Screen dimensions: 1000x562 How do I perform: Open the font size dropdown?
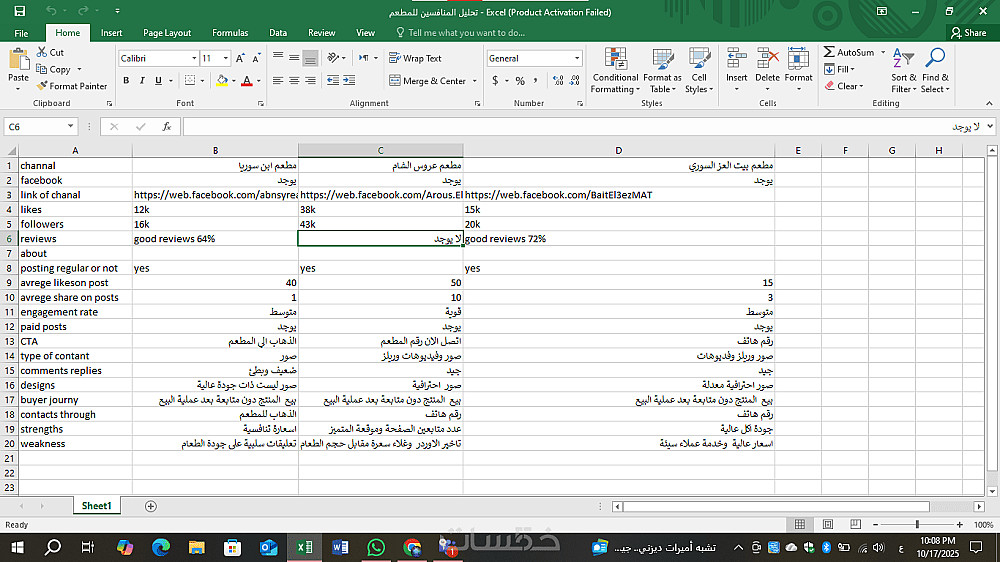225,58
